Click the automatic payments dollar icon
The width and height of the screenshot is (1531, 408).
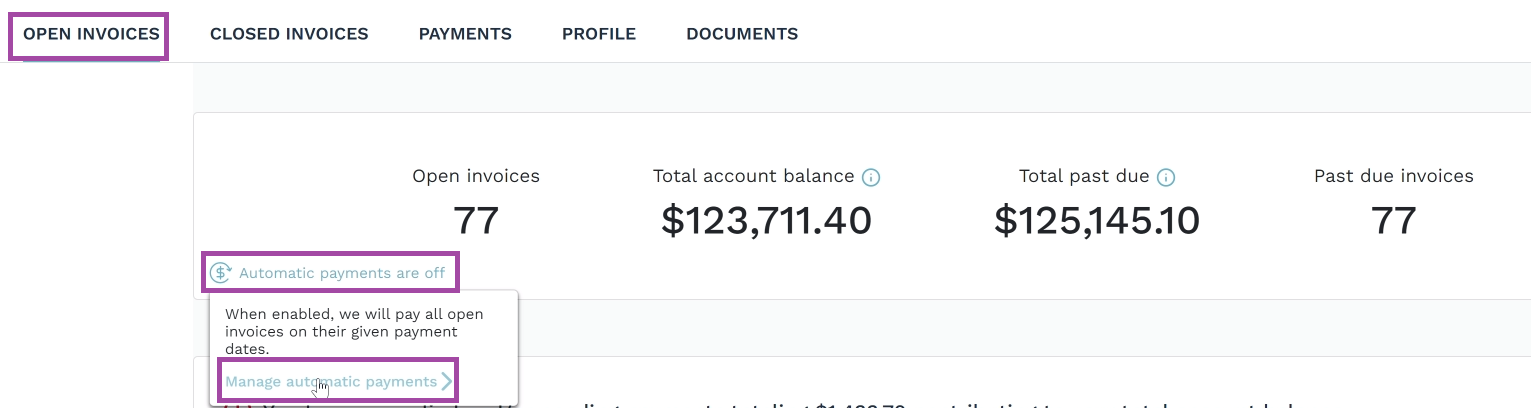point(220,273)
